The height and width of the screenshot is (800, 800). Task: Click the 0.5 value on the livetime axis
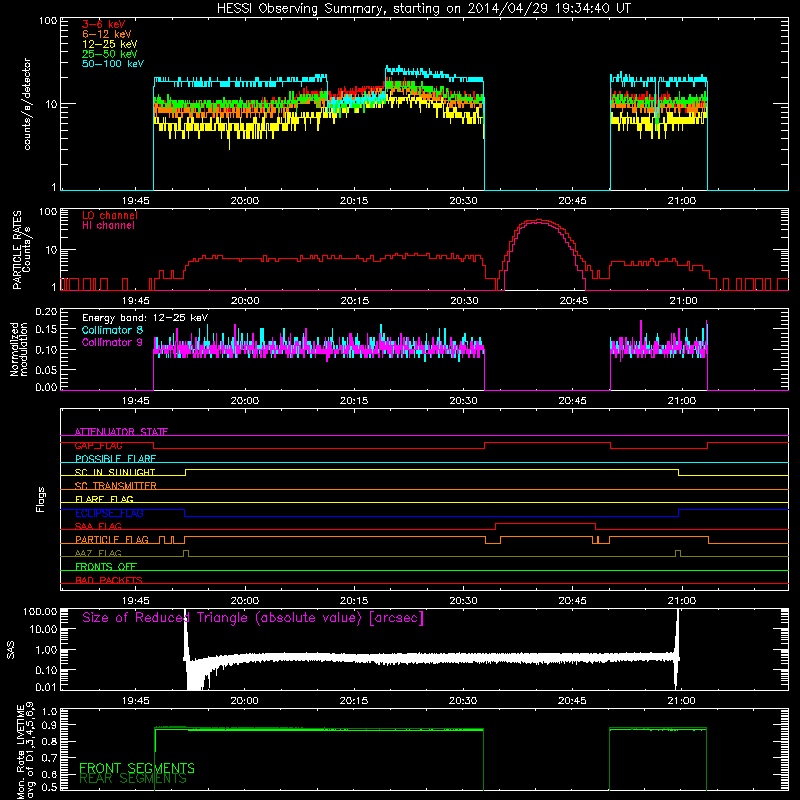49,787
